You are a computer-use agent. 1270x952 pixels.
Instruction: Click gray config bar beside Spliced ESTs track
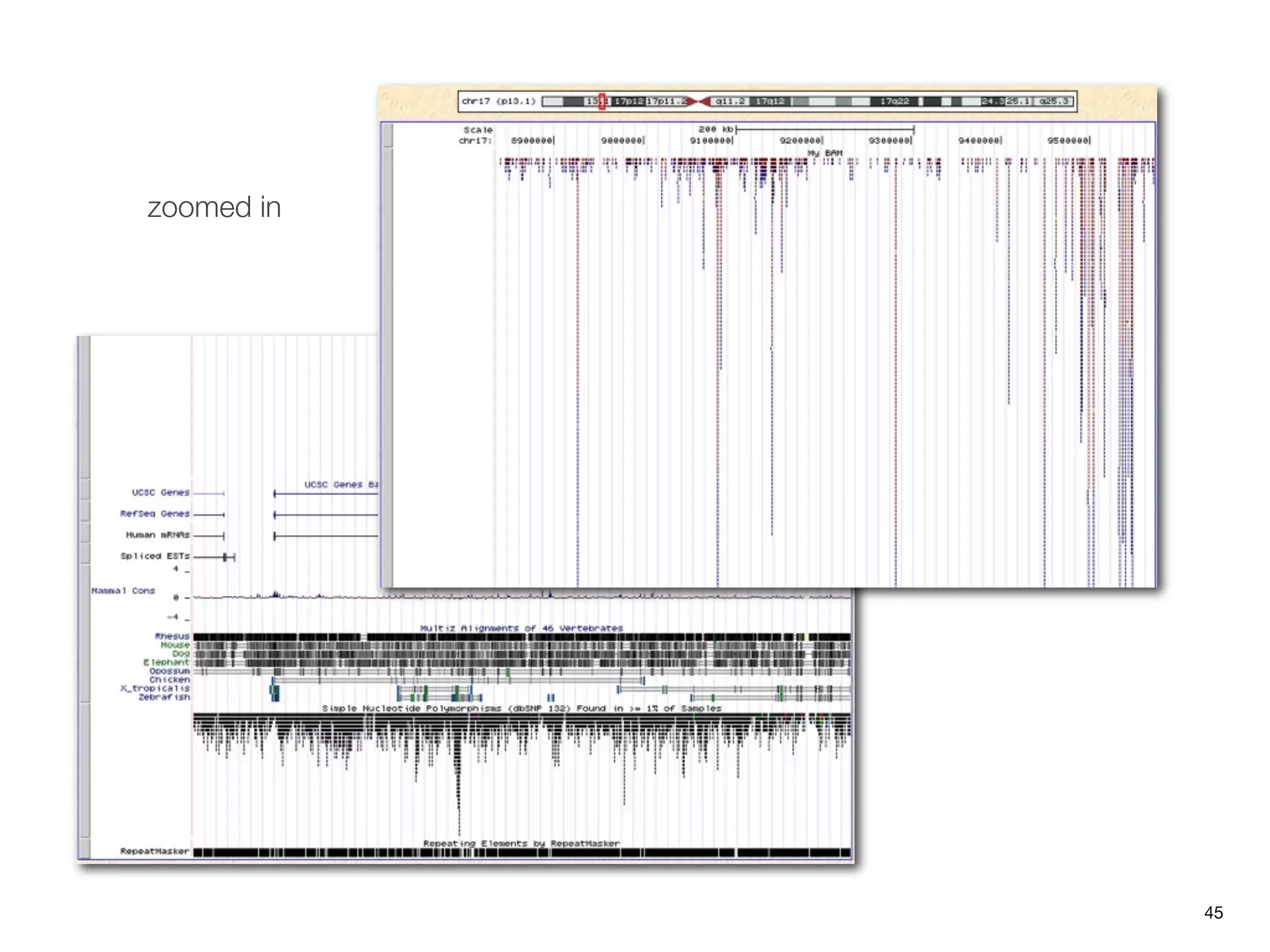pyautogui.click(x=85, y=553)
